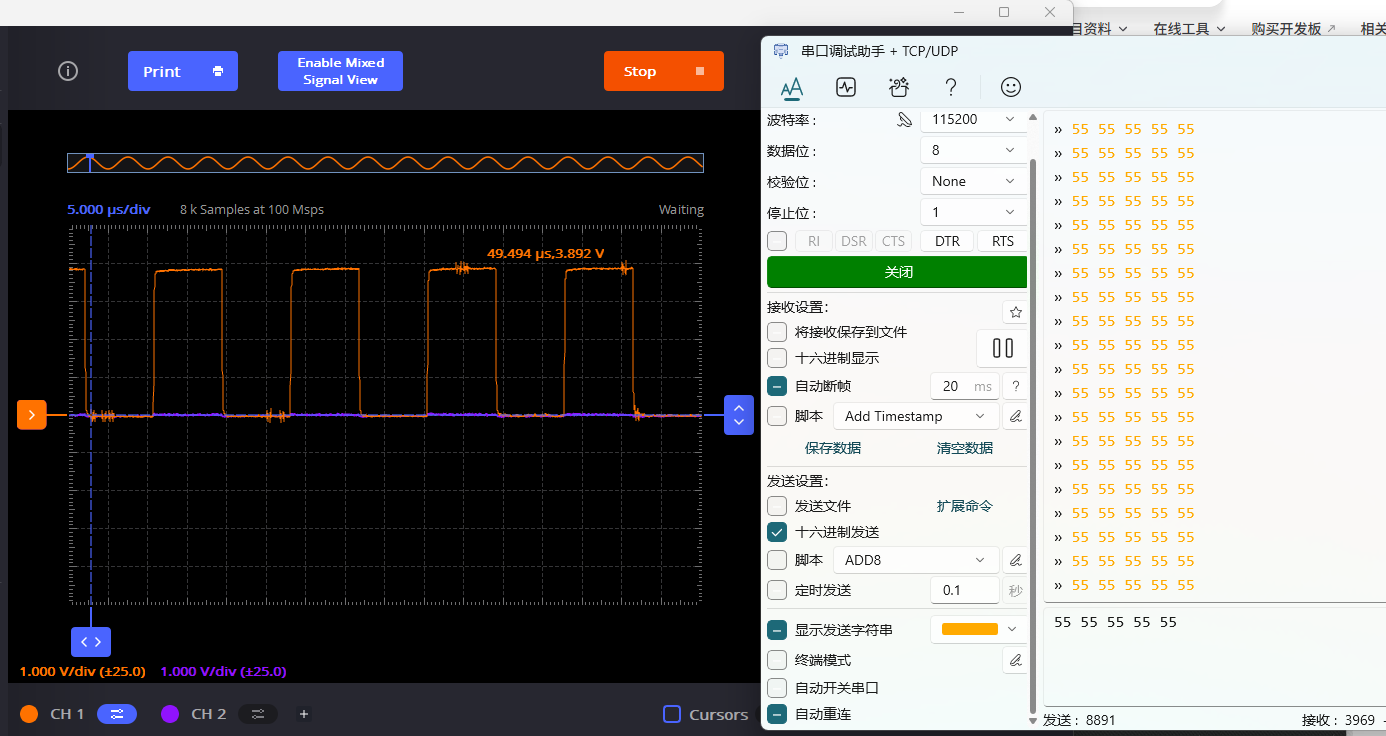1386x736 pixels.
Task: Click the purple CH 2 color dot
Action: (x=170, y=714)
